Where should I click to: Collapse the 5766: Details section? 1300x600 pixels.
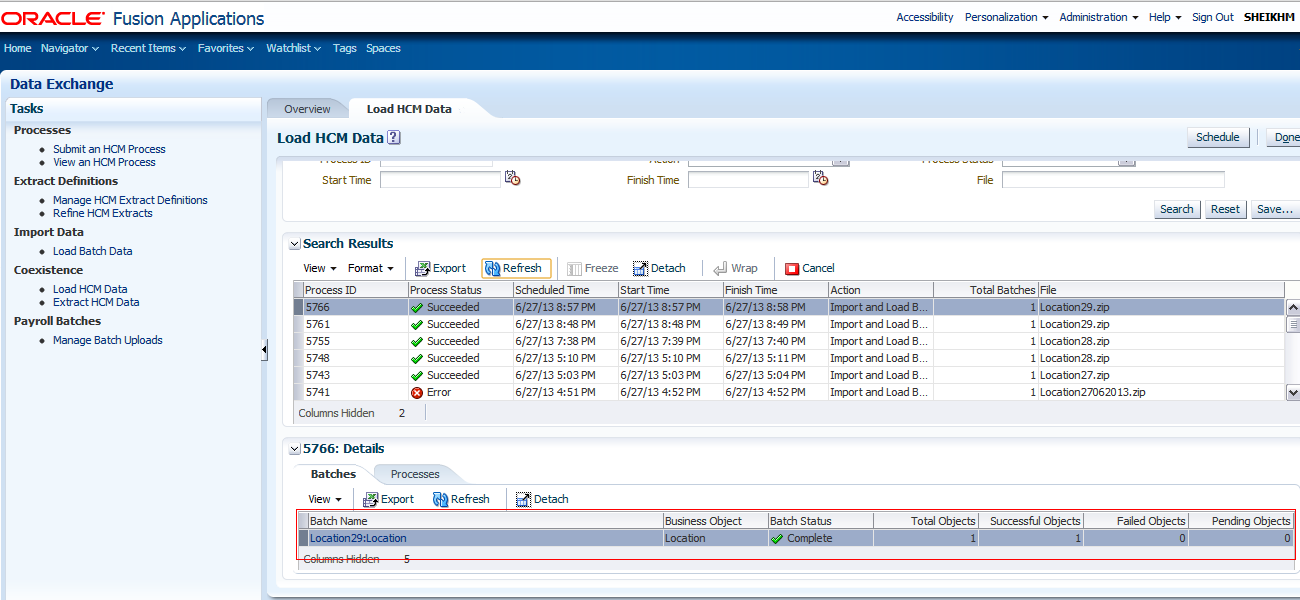point(295,448)
